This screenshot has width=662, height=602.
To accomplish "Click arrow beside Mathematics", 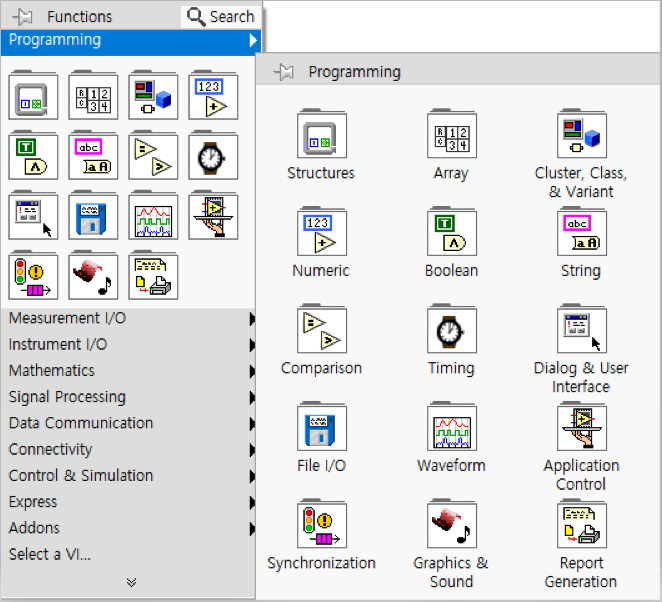I will coord(252,371).
